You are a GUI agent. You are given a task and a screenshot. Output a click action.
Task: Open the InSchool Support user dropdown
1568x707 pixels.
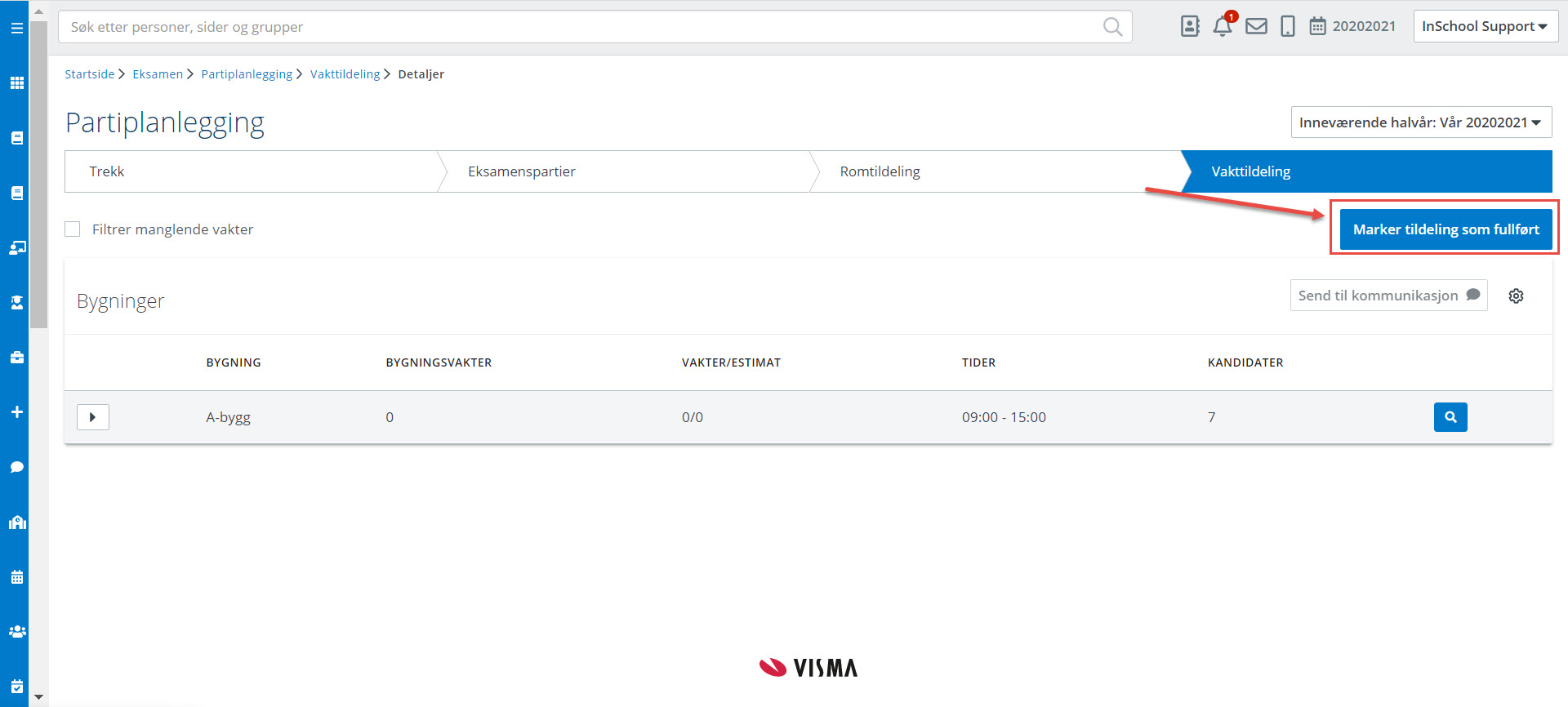pos(1486,26)
